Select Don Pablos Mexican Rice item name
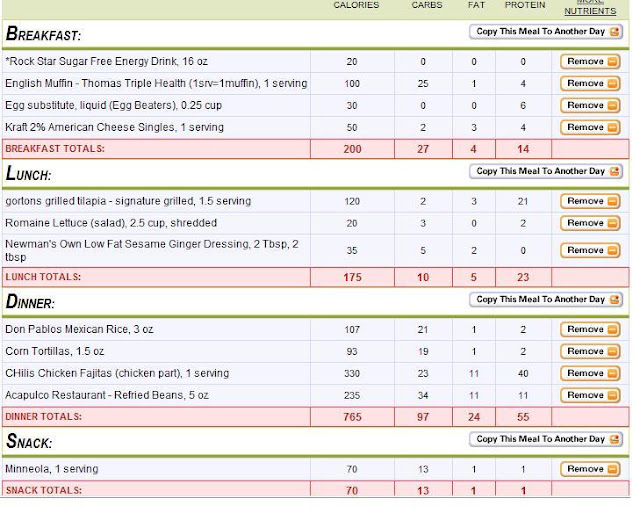 click(x=79, y=329)
